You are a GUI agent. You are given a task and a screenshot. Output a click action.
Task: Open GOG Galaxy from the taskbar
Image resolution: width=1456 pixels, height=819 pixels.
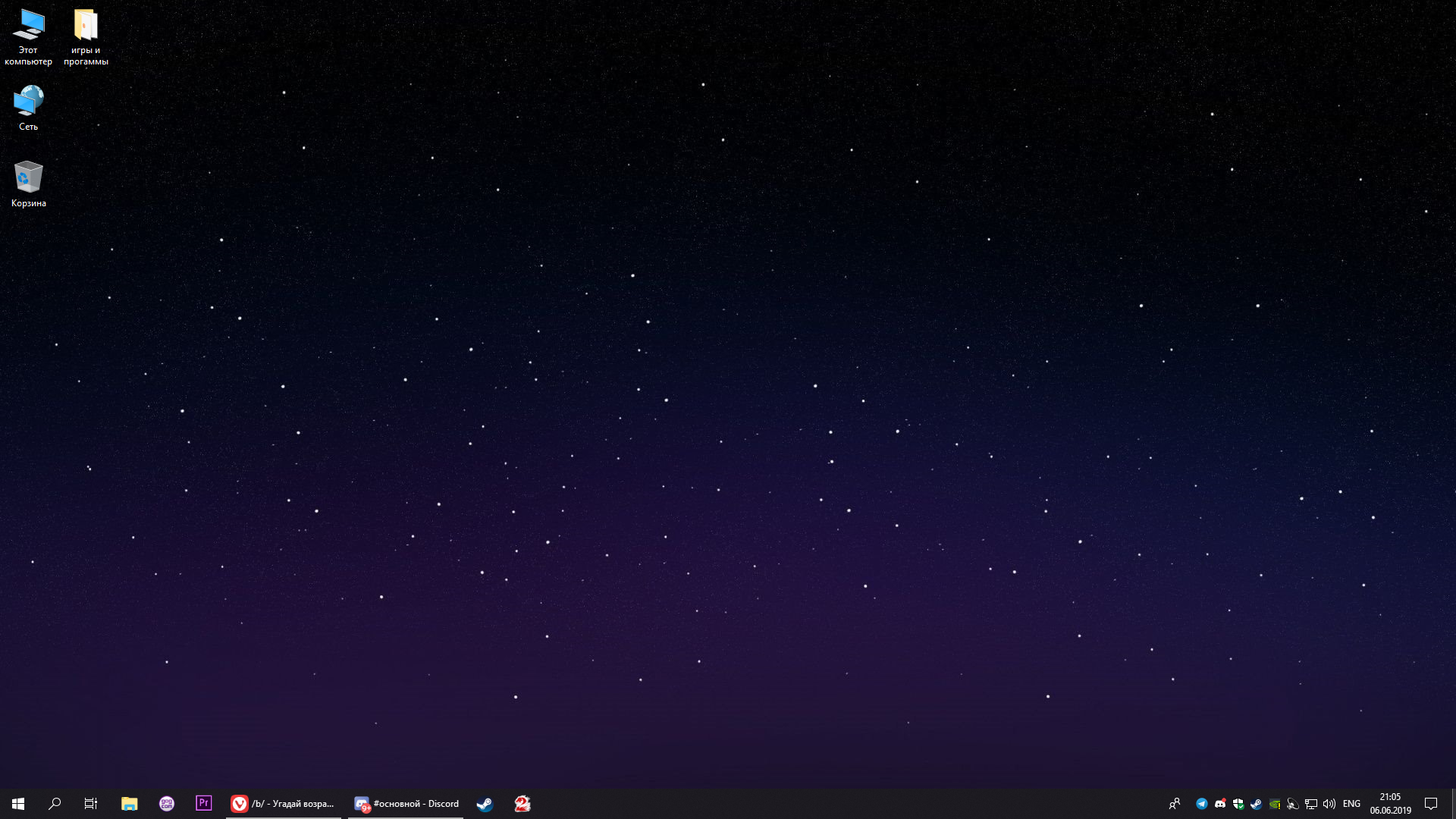[167, 804]
